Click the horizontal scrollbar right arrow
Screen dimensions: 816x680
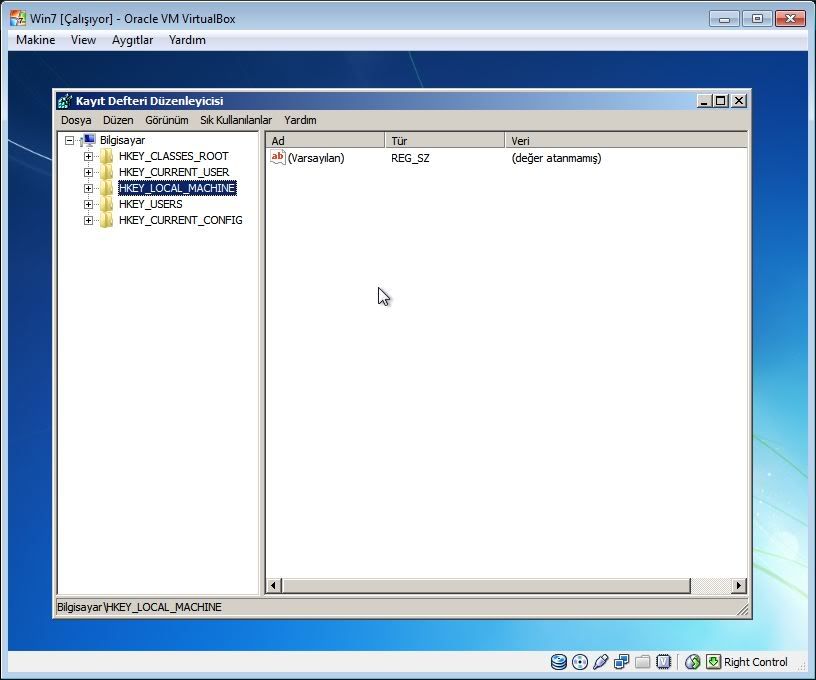click(x=739, y=586)
